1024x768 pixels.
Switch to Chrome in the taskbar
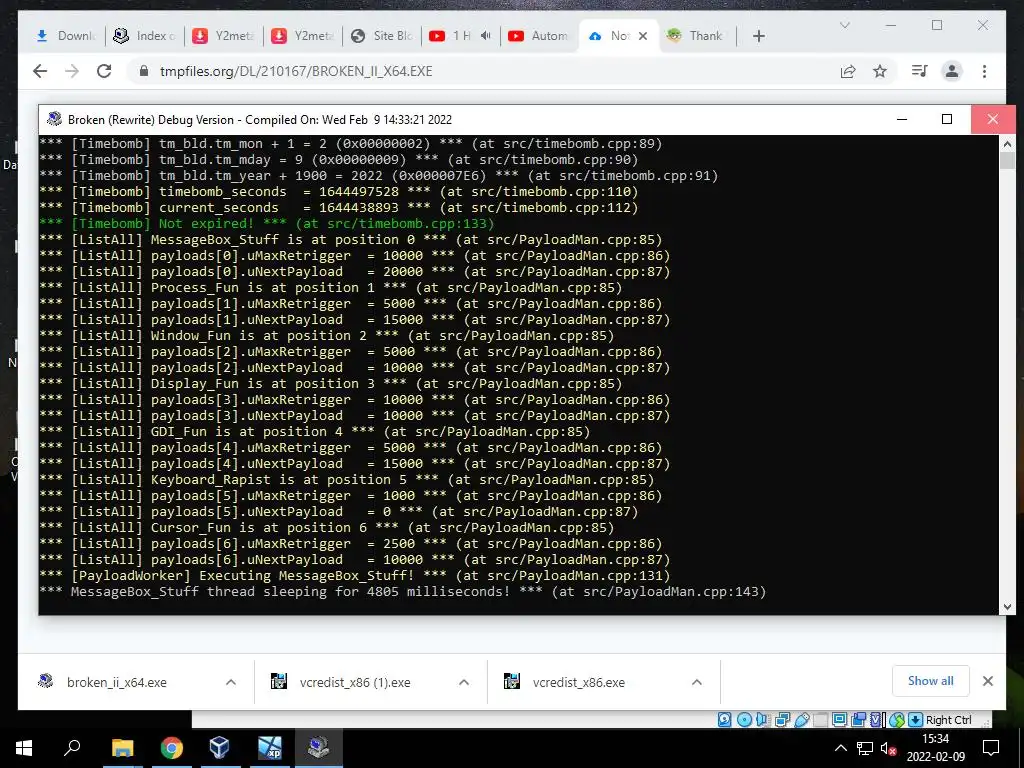pos(171,748)
